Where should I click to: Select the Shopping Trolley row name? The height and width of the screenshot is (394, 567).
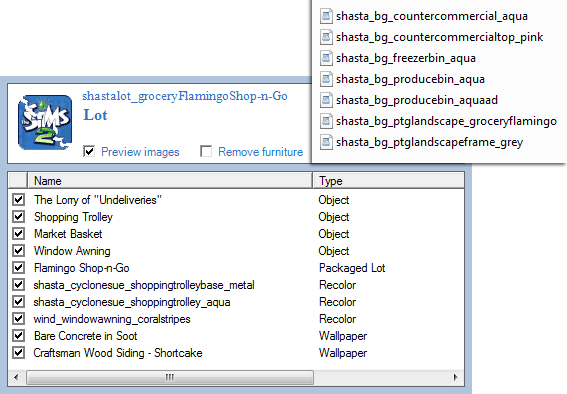tap(73, 217)
